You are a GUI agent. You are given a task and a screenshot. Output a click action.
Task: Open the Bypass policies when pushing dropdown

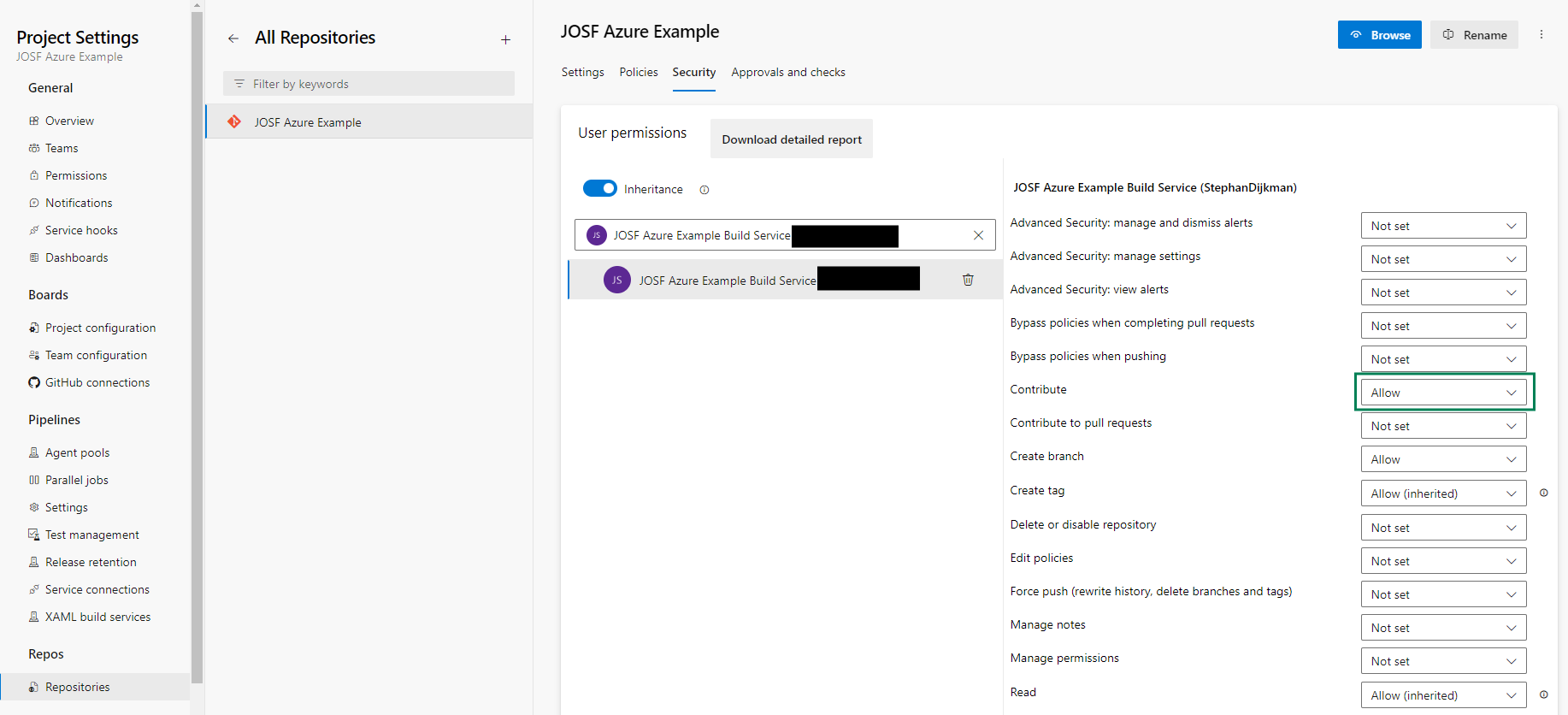tap(1443, 359)
